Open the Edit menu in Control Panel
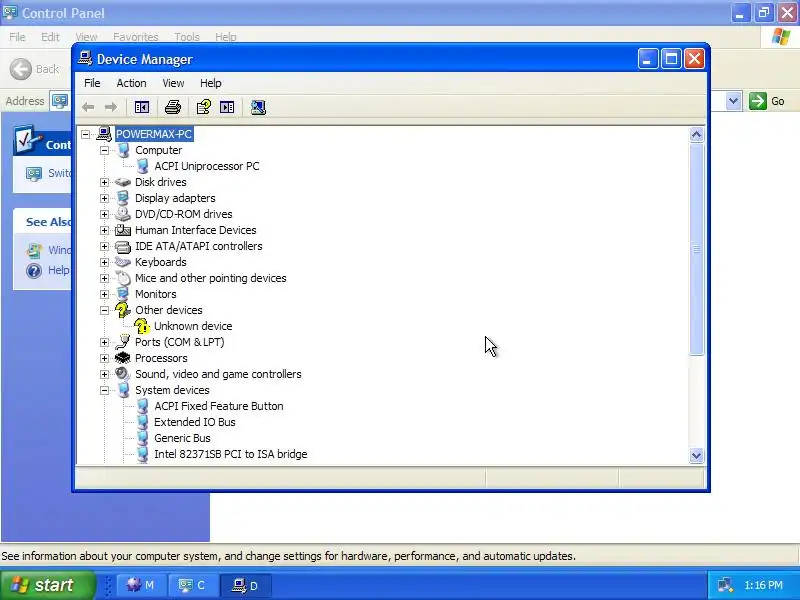Screen dimensions: 800x600 click(50, 37)
